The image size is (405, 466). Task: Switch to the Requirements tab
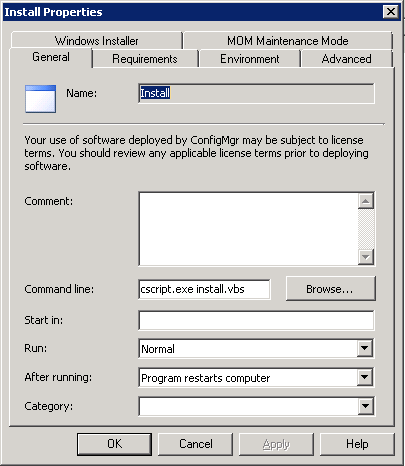(145, 59)
